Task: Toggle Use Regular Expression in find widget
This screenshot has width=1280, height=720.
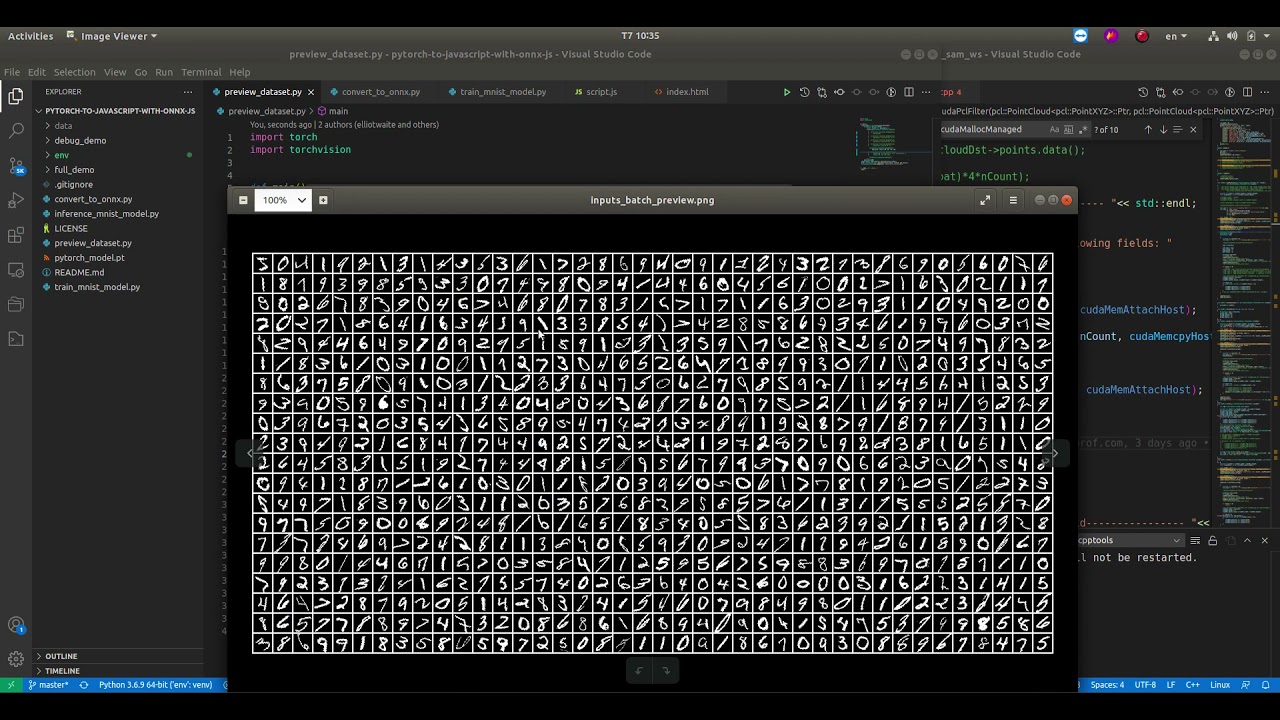Action: tap(1082, 130)
